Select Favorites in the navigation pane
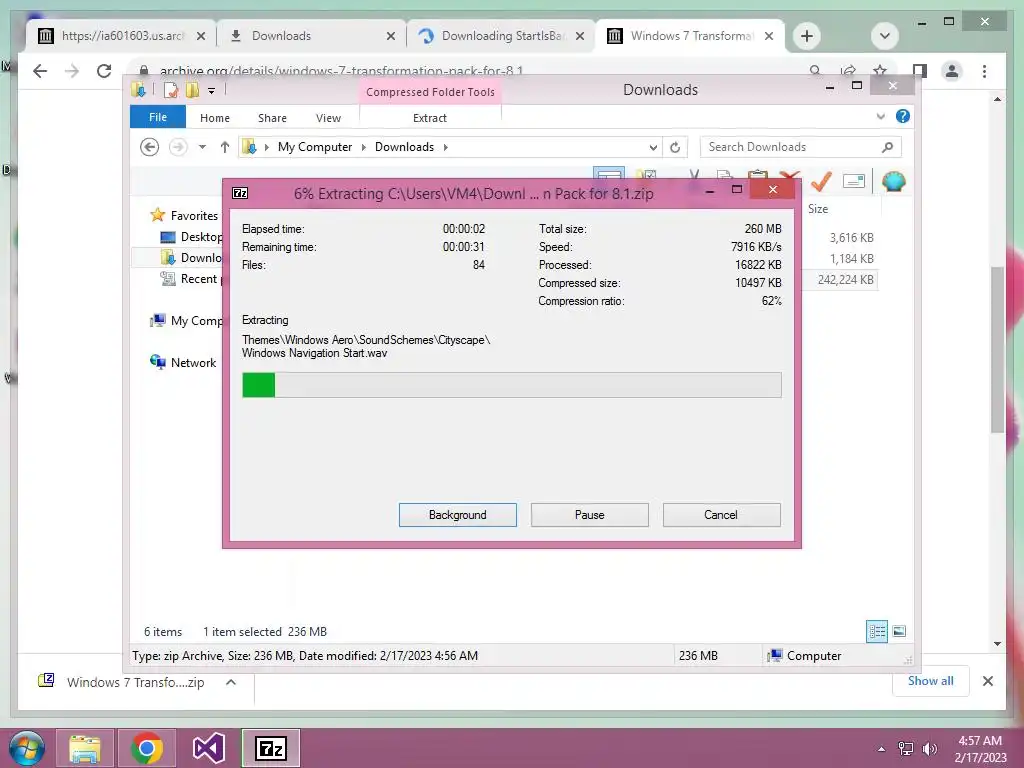The width and height of the screenshot is (1024, 768). [x=194, y=216]
